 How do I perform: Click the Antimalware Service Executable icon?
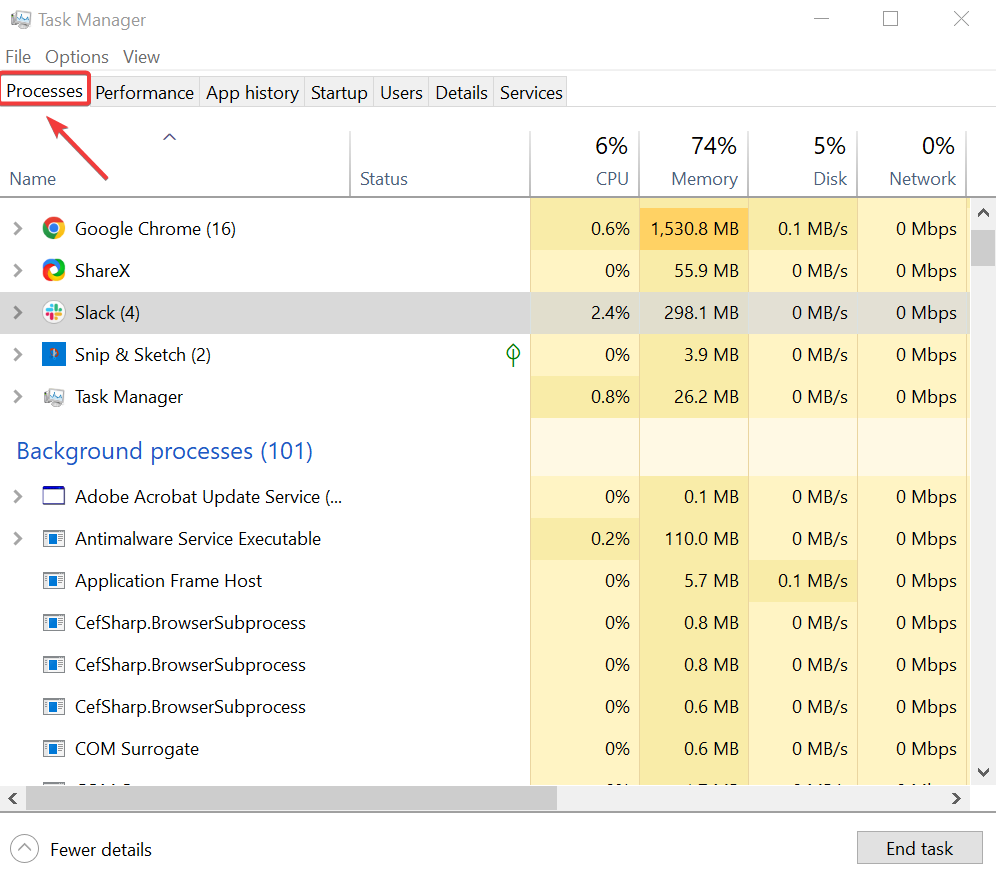pos(54,539)
